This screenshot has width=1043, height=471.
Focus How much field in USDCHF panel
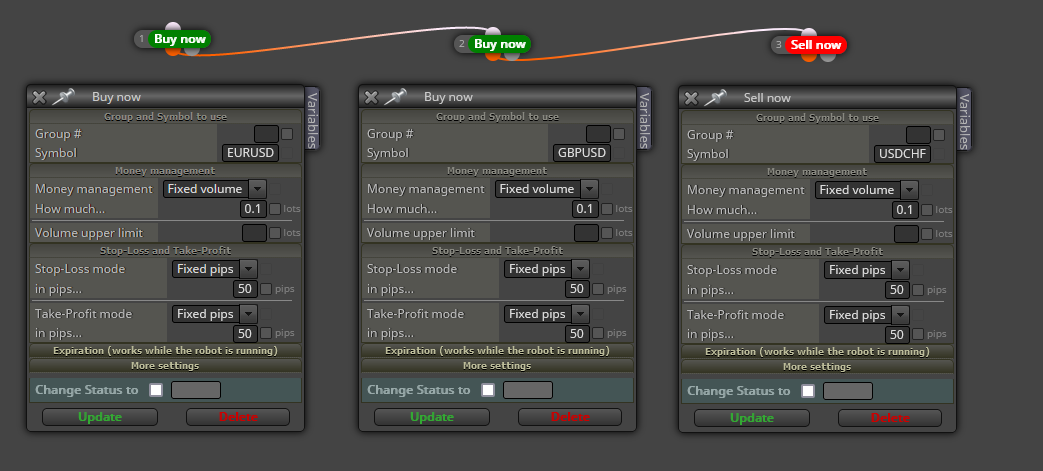905,210
